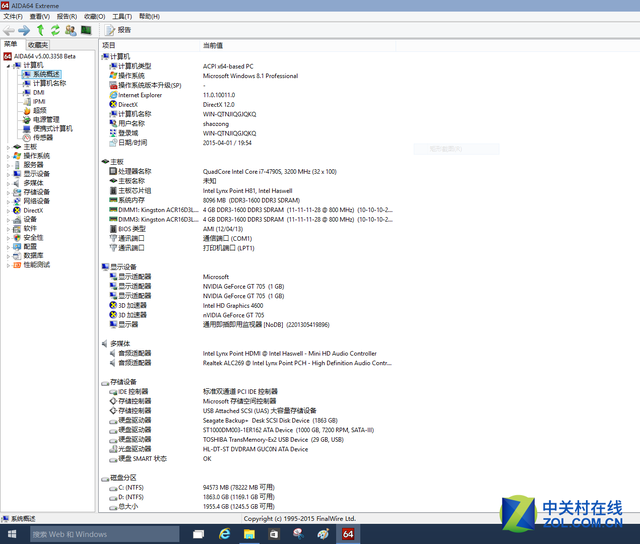
Task: Click the 处理器名称 CPU row icon
Action: pos(113,171)
